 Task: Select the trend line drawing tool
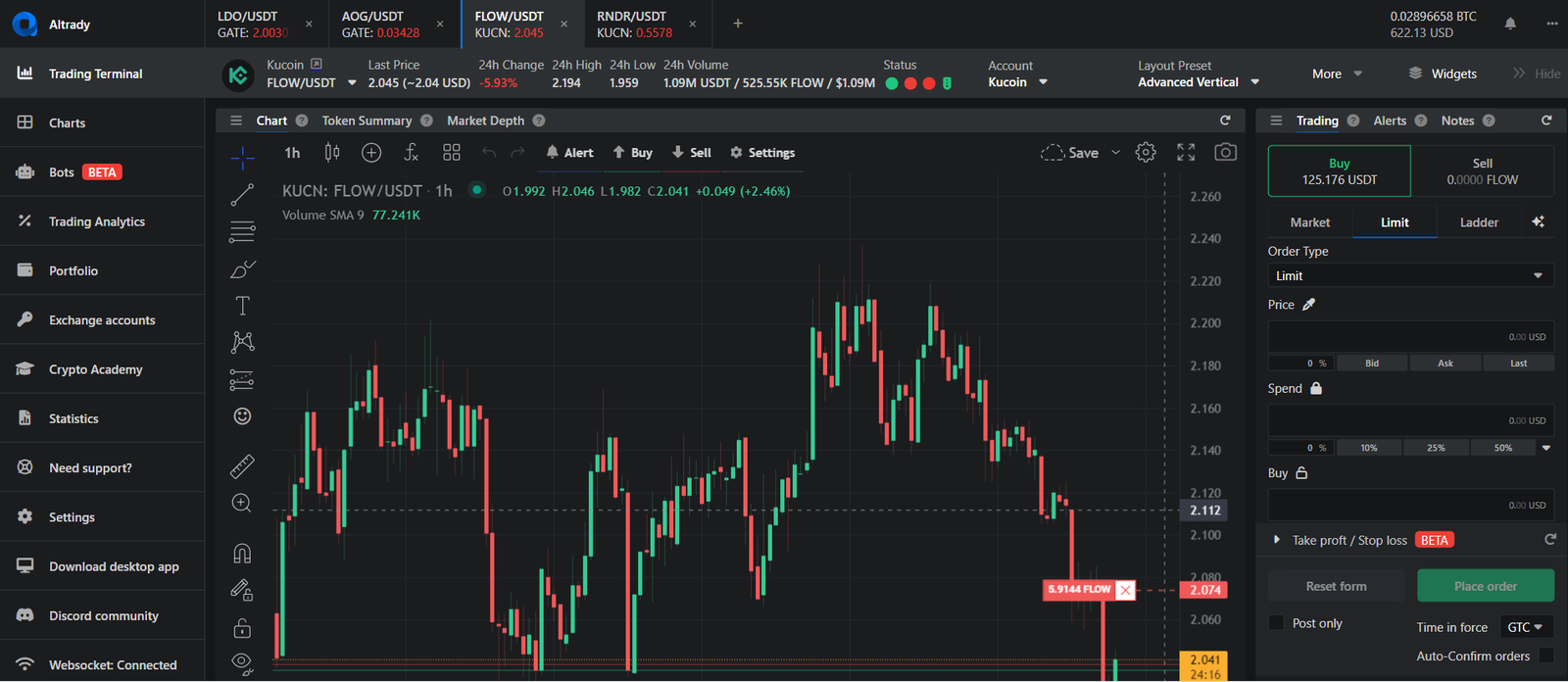[x=242, y=195]
